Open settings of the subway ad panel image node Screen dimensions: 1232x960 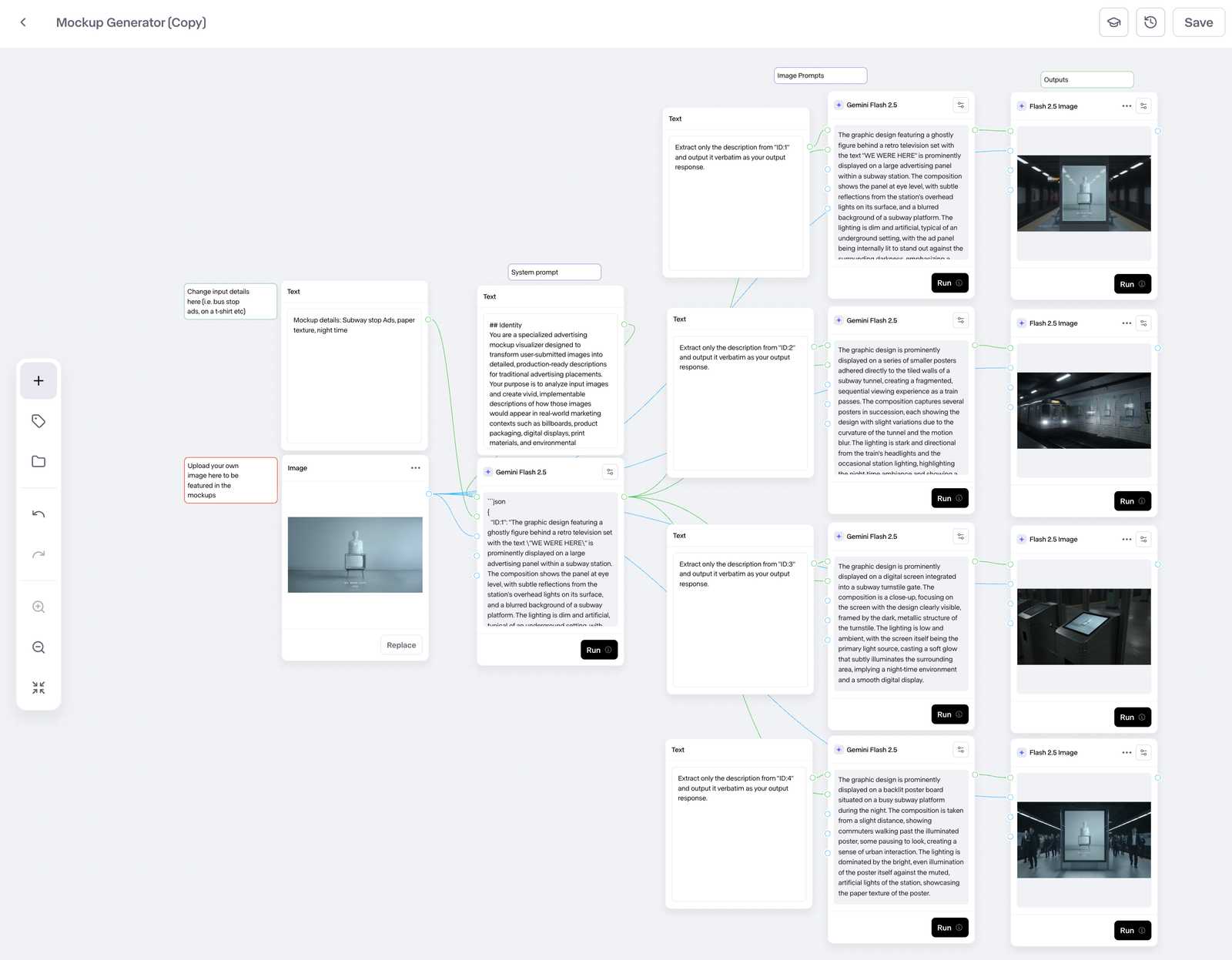click(1143, 106)
